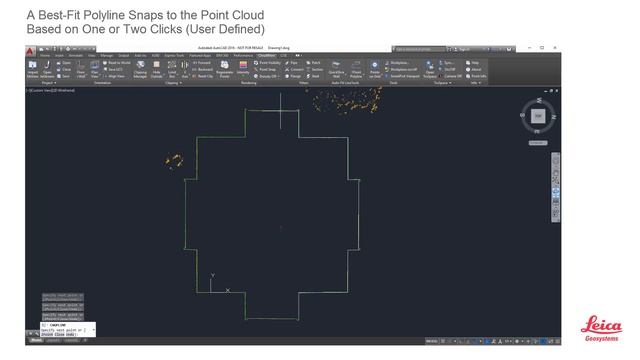Click the Plan View orientation tool

(x=94, y=69)
